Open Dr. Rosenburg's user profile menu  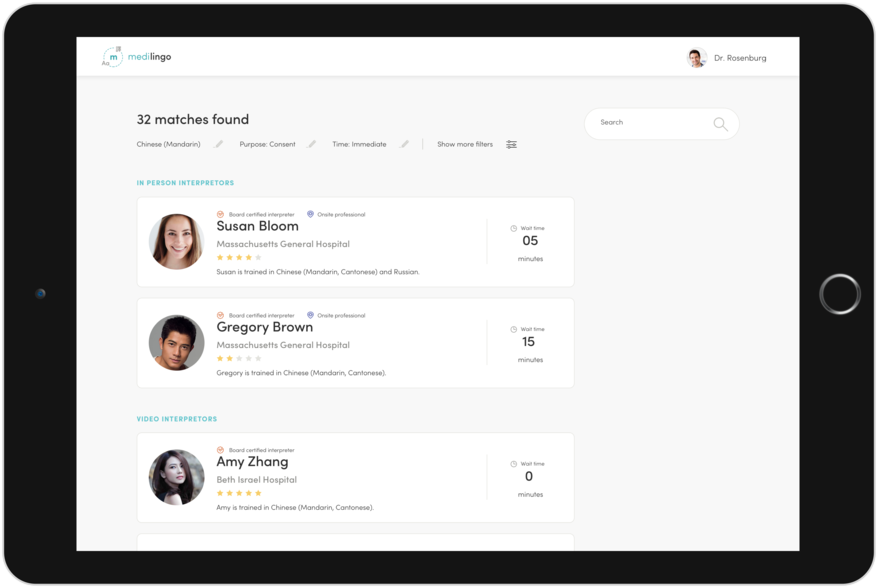pyautogui.click(x=740, y=58)
